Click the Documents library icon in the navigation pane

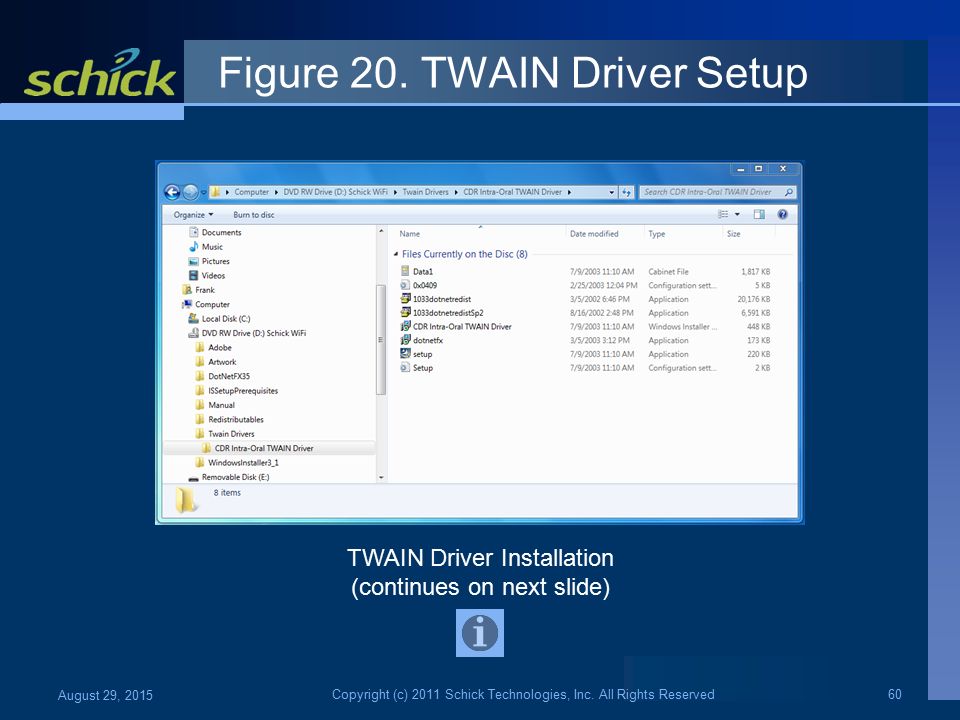point(193,233)
